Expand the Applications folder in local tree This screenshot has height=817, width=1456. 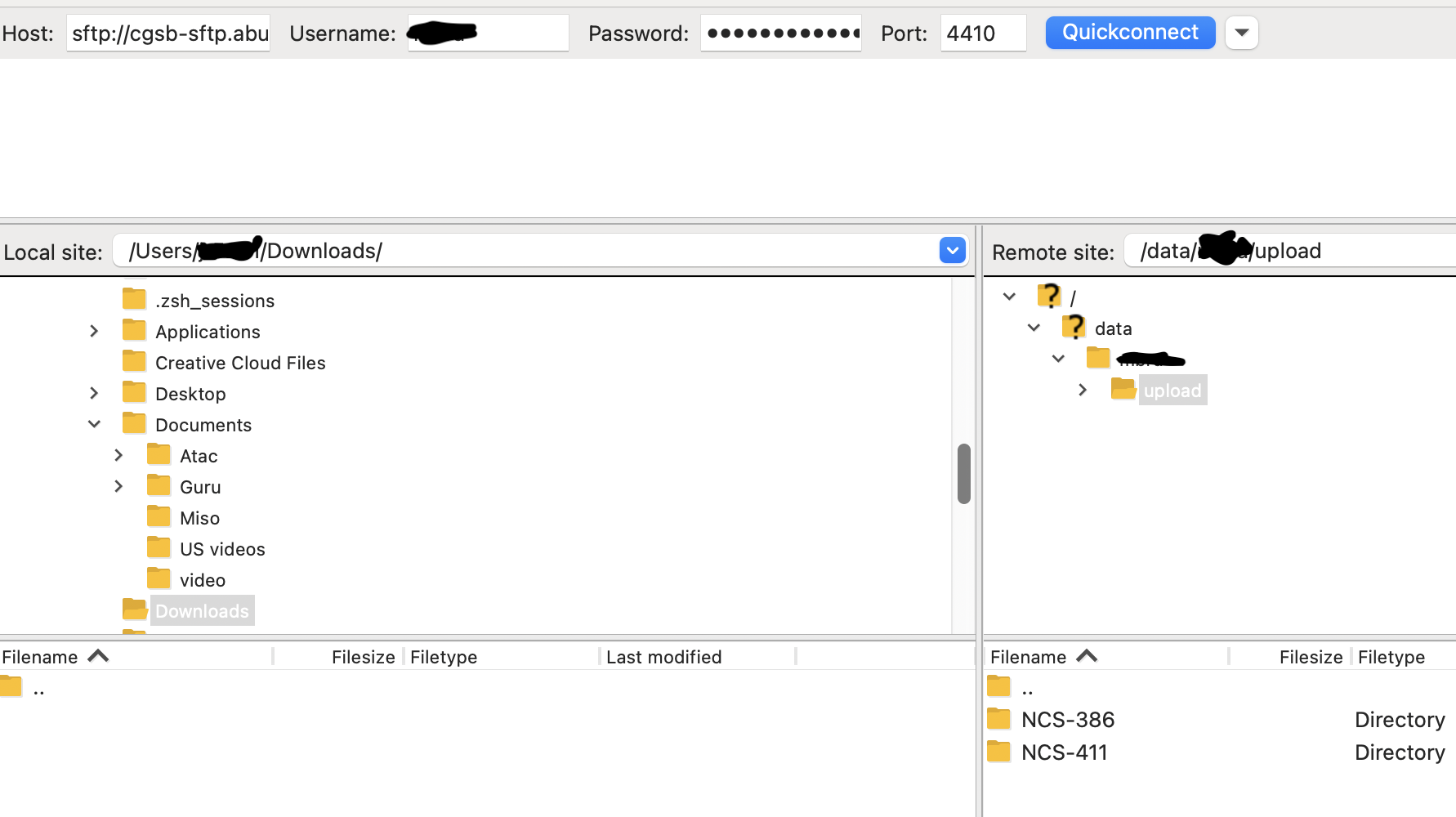(x=94, y=331)
